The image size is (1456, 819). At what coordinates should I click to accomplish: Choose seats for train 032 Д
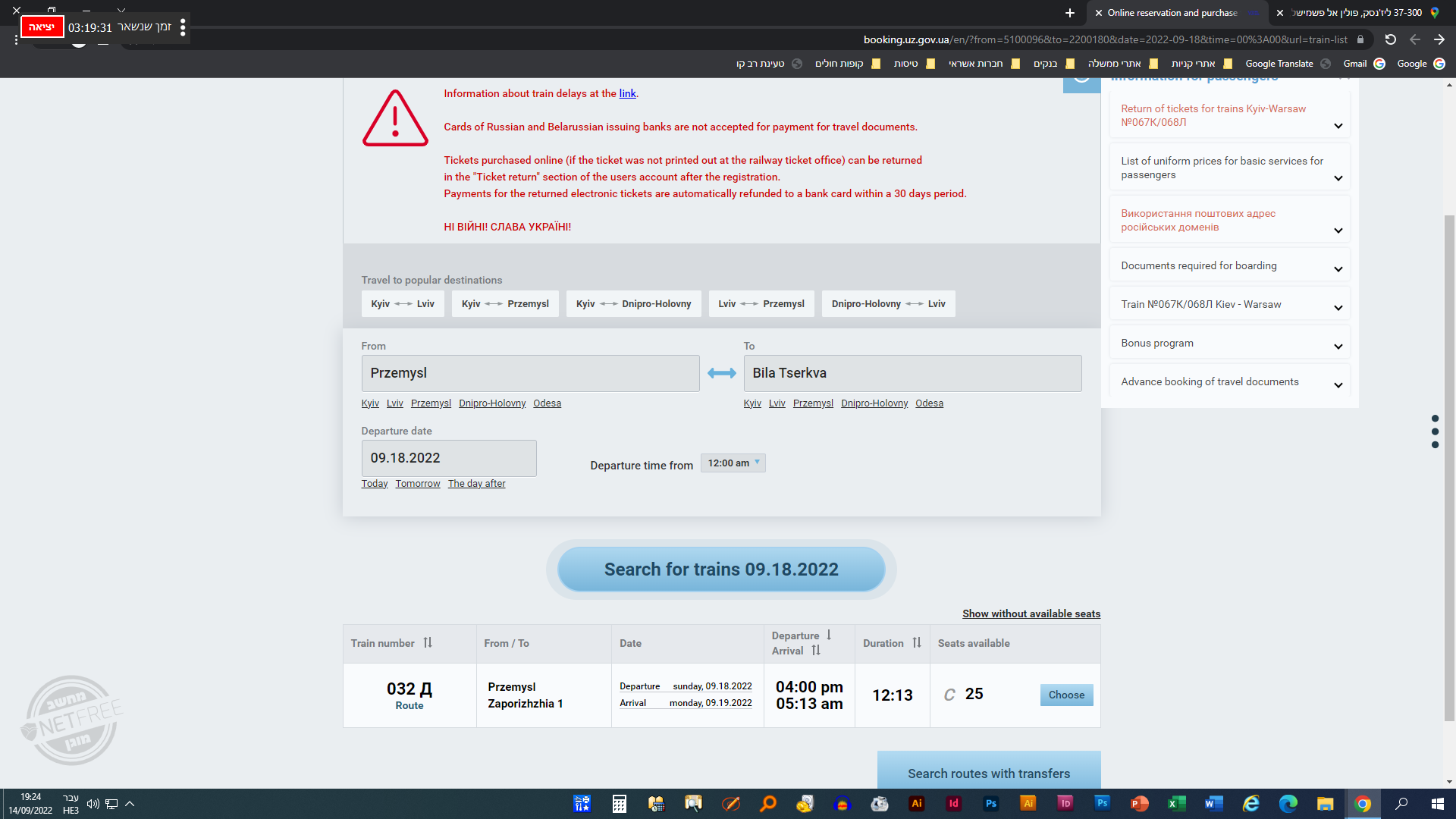pos(1065,695)
